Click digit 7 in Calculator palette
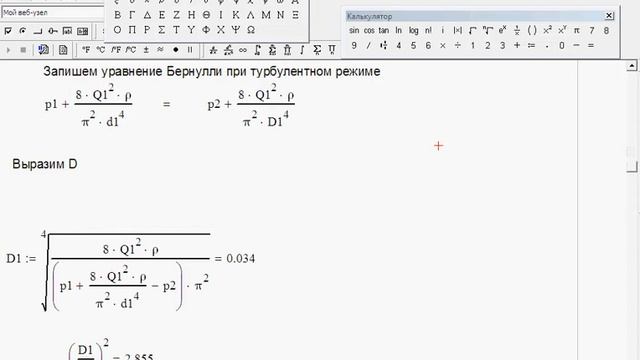 click(x=591, y=30)
